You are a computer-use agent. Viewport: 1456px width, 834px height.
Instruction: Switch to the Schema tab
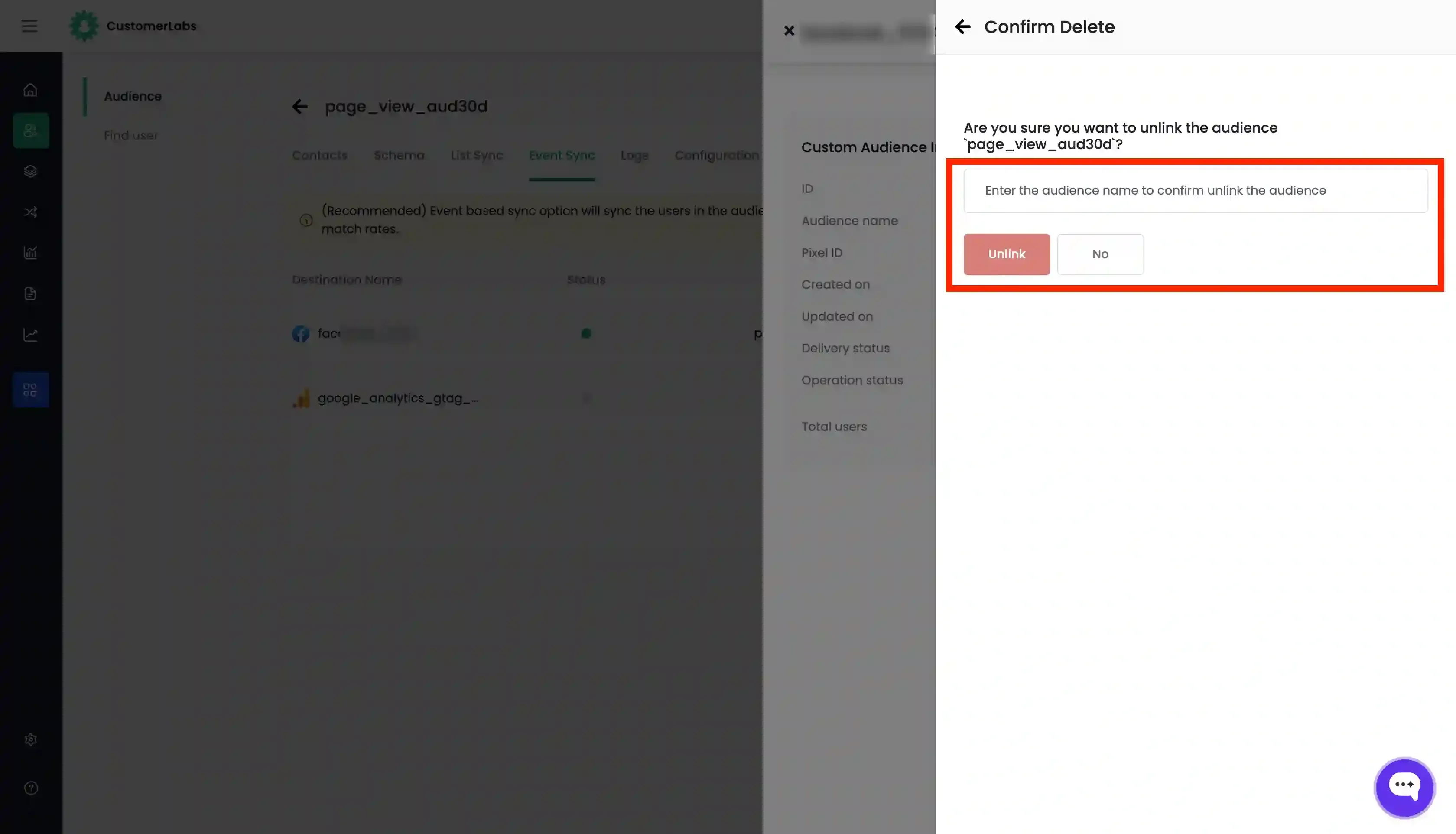click(x=399, y=155)
